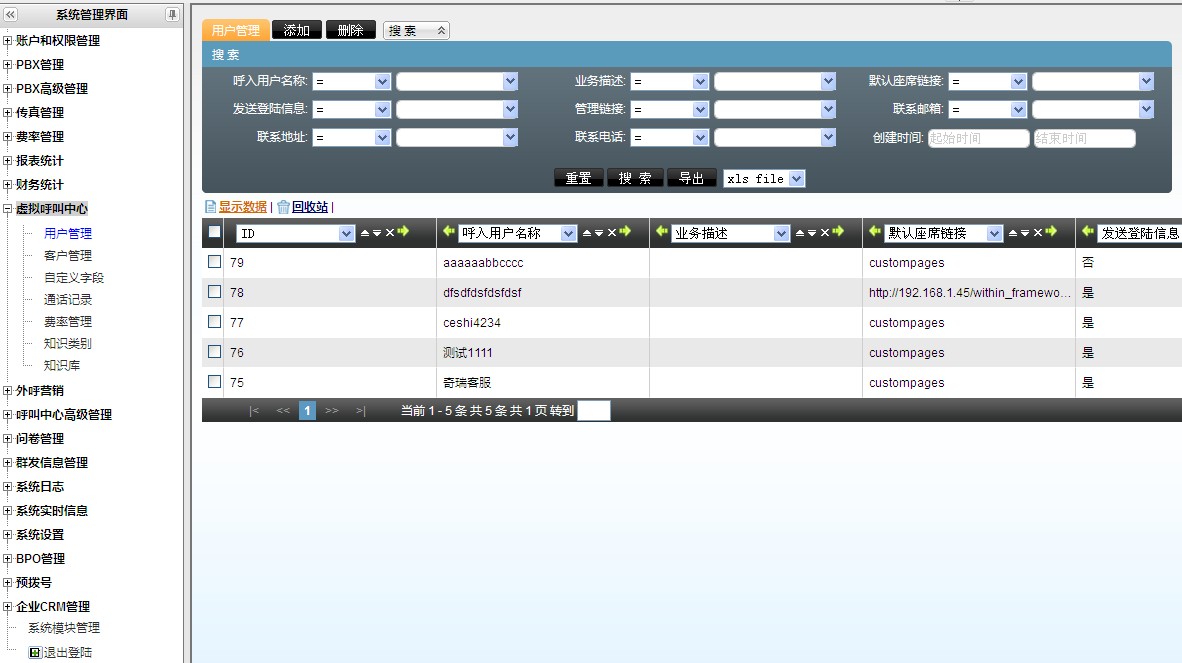1182x663 pixels.
Task: Sort ID column ascending with up arrow
Action: click(364, 233)
